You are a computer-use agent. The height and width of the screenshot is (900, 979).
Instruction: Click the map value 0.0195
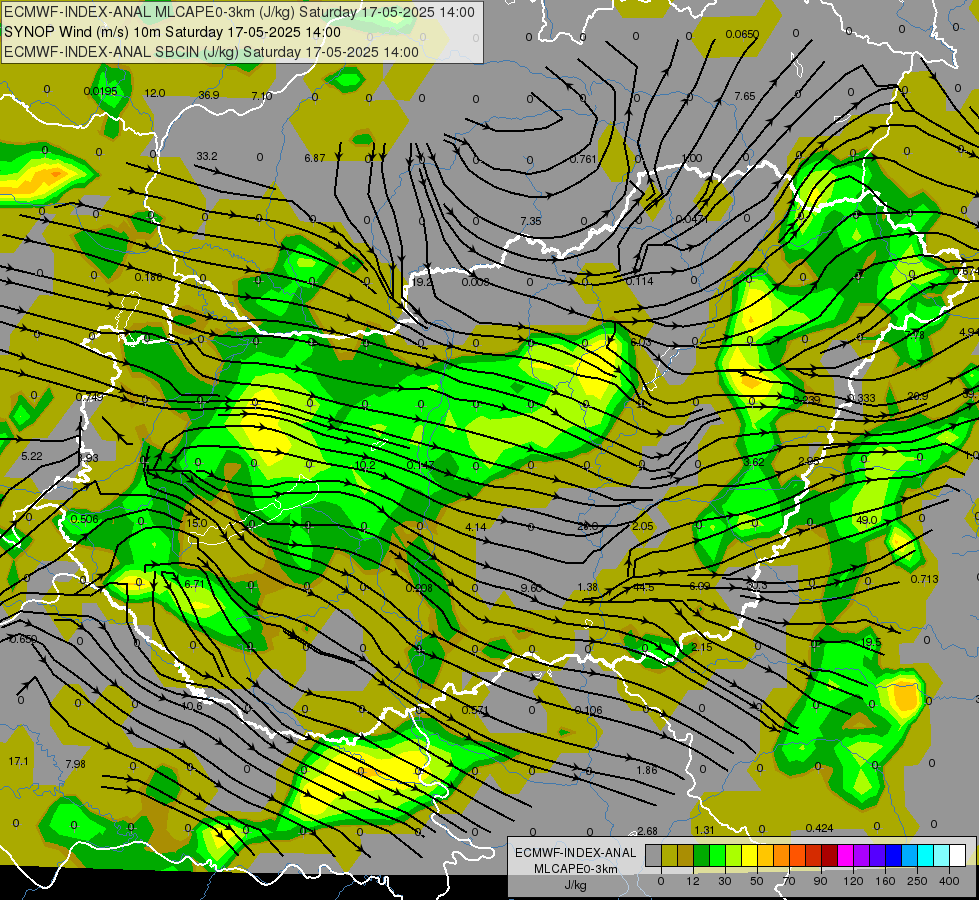pos(101,91)
